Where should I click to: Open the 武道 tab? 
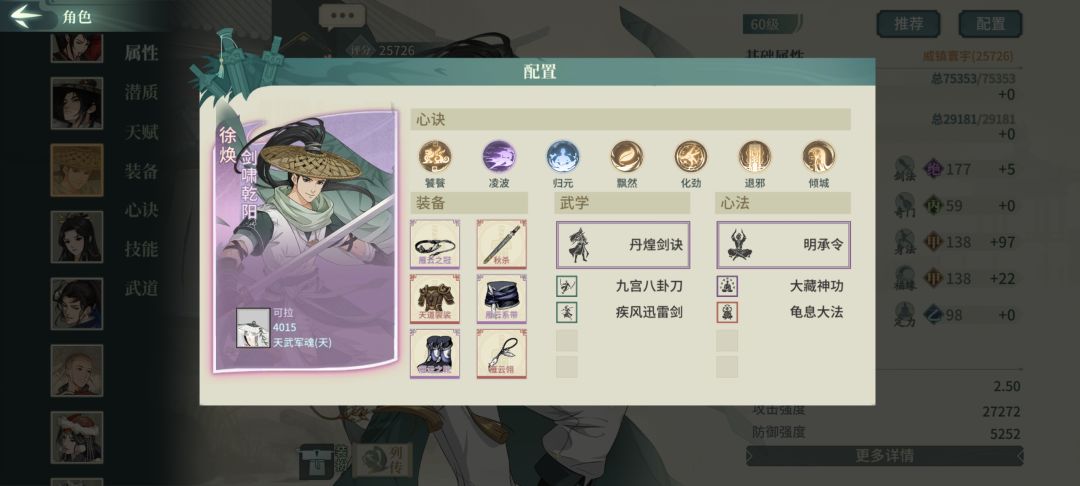pos(141,288)
